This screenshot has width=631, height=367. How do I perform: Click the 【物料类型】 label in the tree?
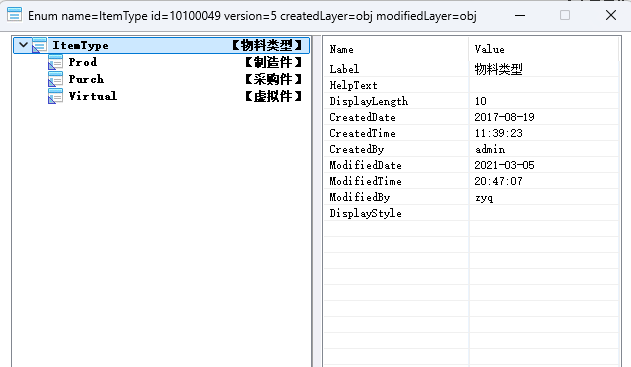point(267,45)
